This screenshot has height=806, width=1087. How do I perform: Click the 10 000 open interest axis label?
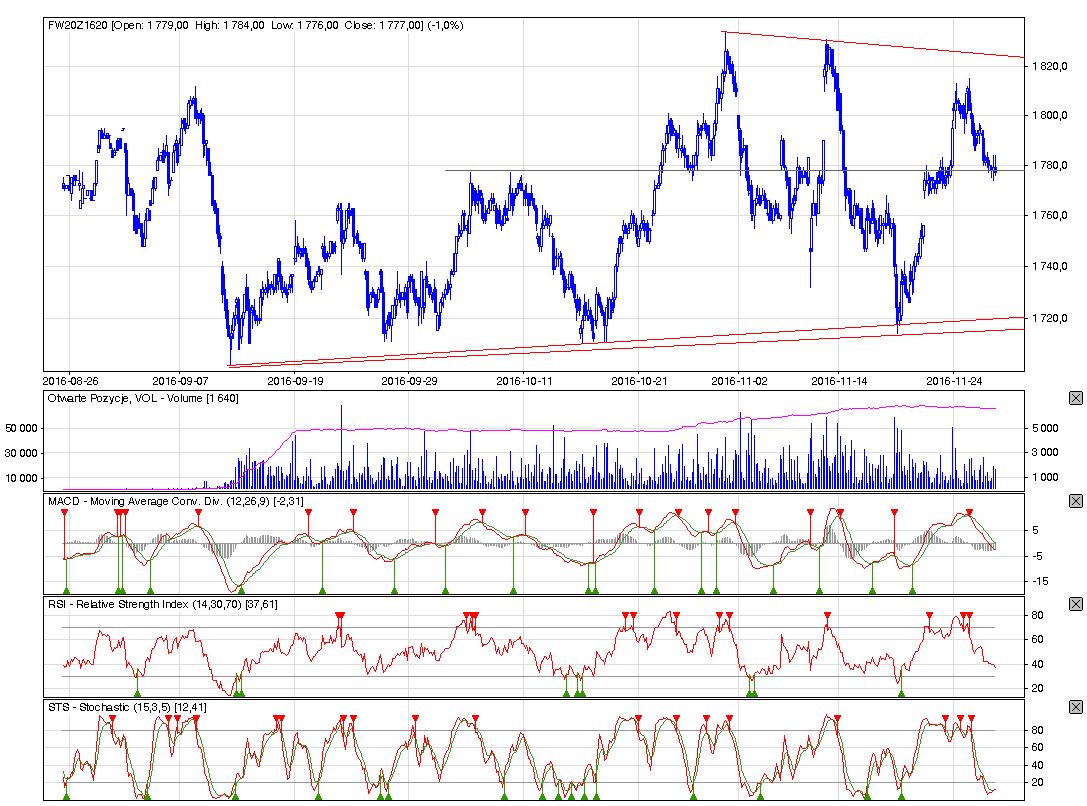coord(21,478)
